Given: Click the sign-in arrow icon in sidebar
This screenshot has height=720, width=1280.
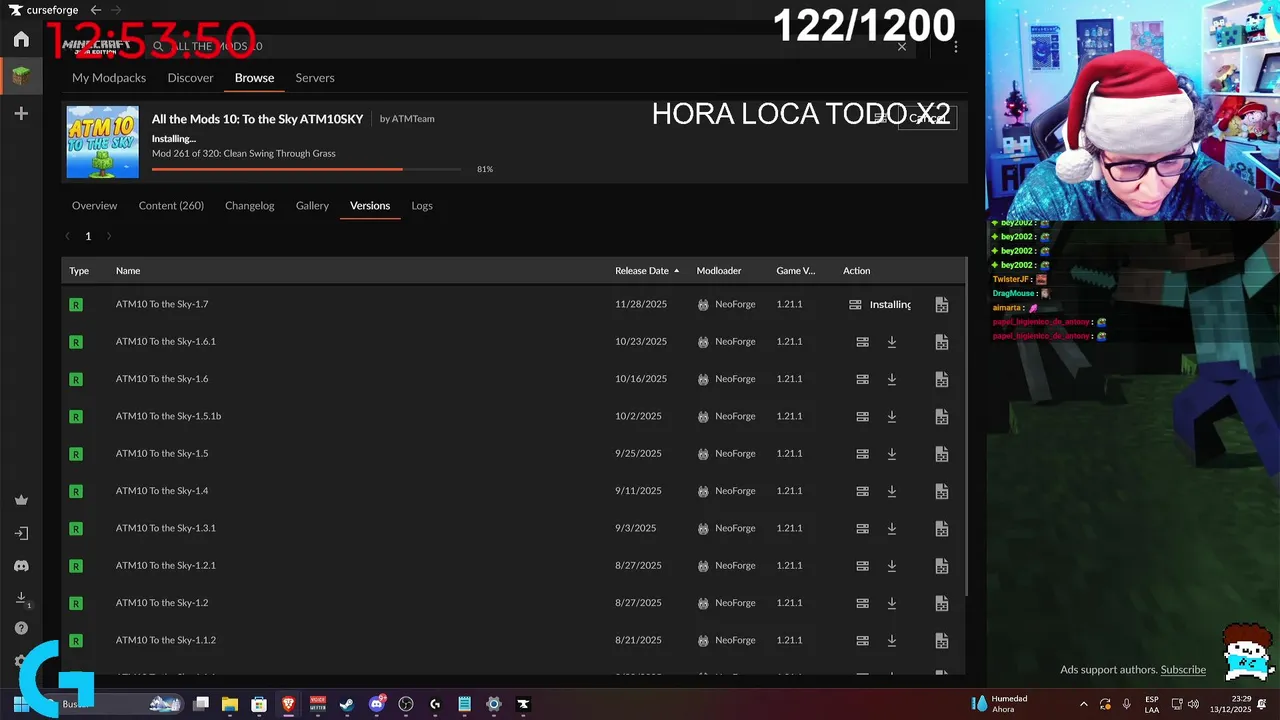Looking at the screenshot, I should coord(21,534).
